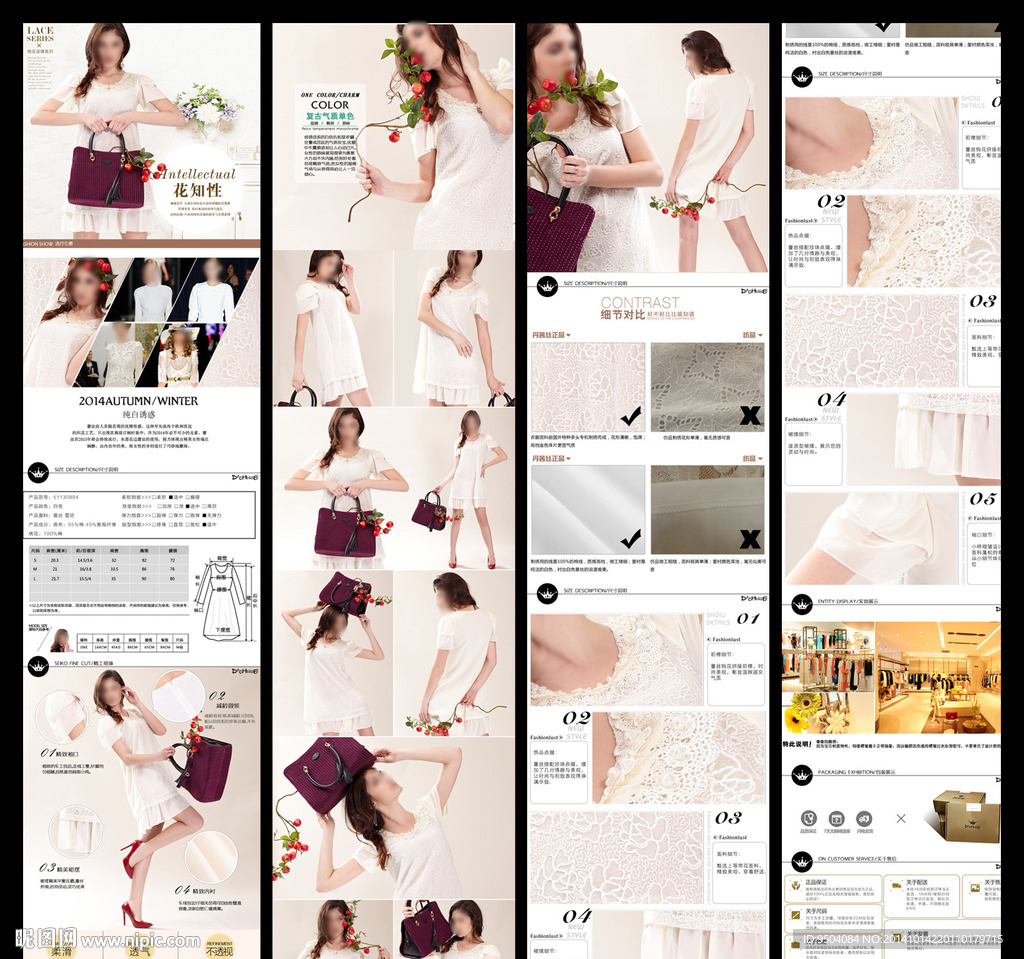
Task: Click the crown icon above the CONTRAST title
Action: click(x=547, y=286)
